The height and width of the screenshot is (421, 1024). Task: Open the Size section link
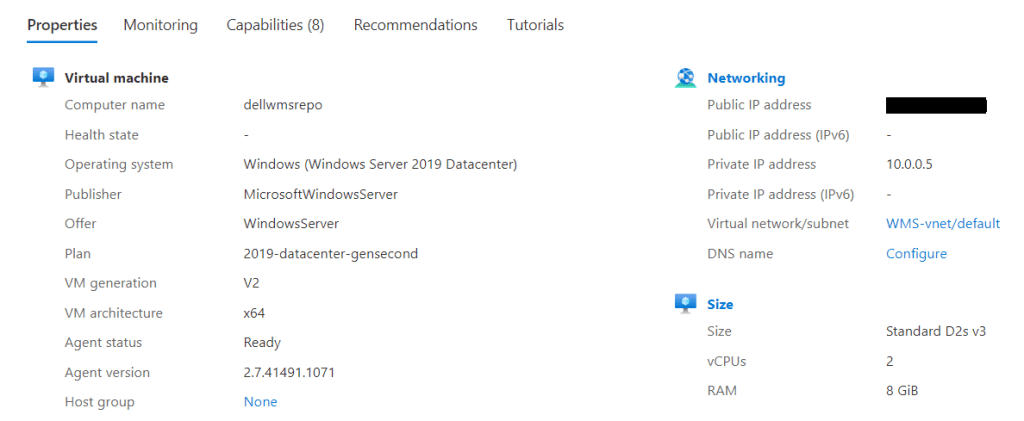click(x=720, y=304)
